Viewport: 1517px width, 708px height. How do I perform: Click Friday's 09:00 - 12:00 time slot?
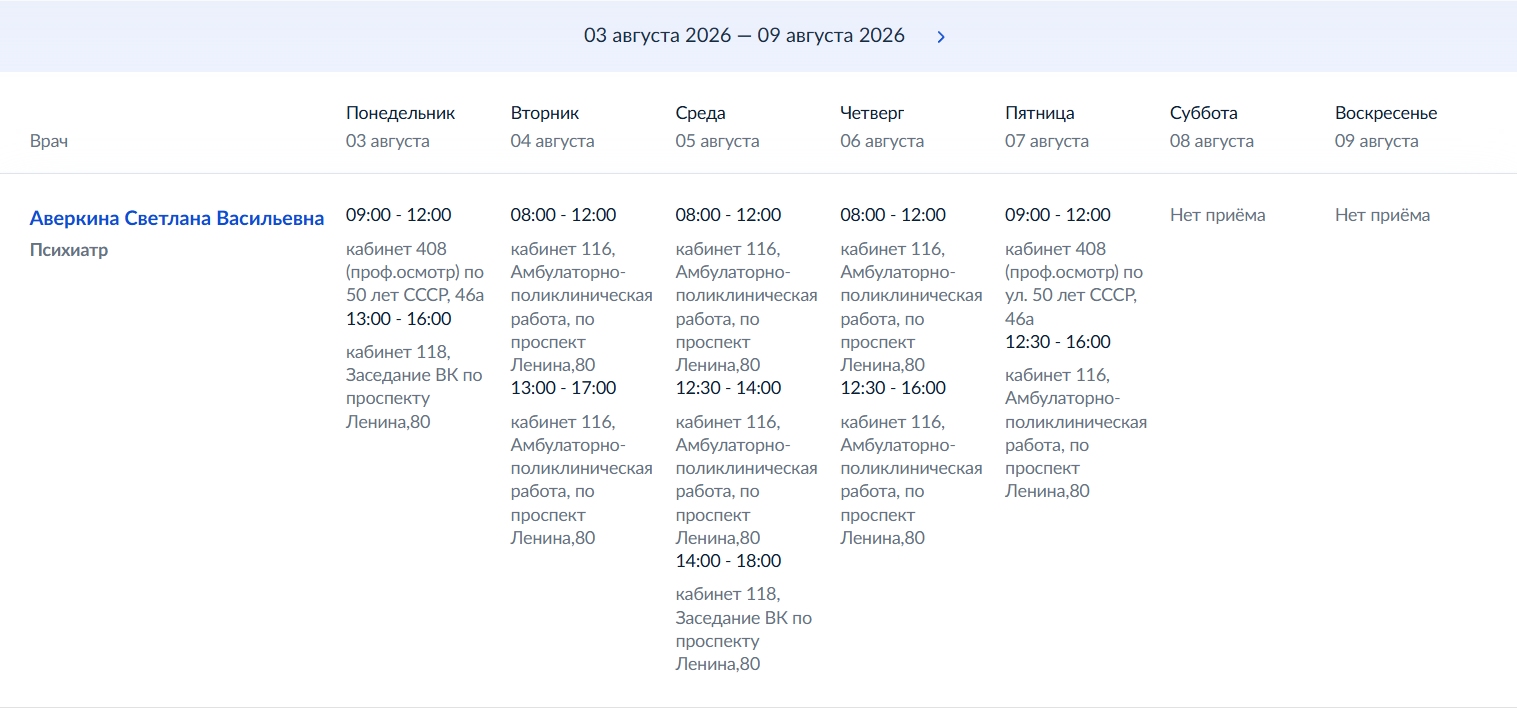point(1058,214)
